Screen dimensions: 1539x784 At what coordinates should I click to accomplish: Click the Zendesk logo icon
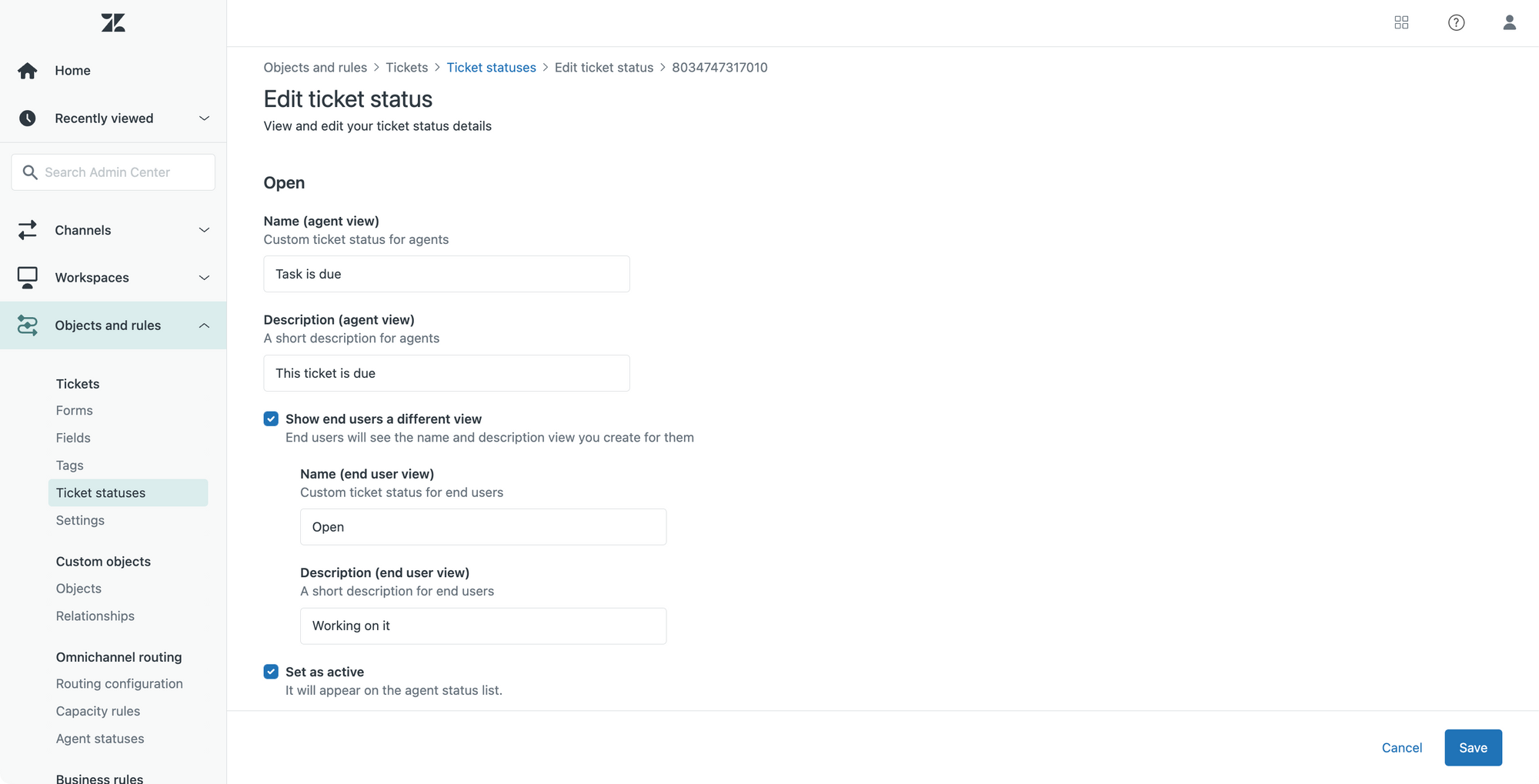[113, 23]
